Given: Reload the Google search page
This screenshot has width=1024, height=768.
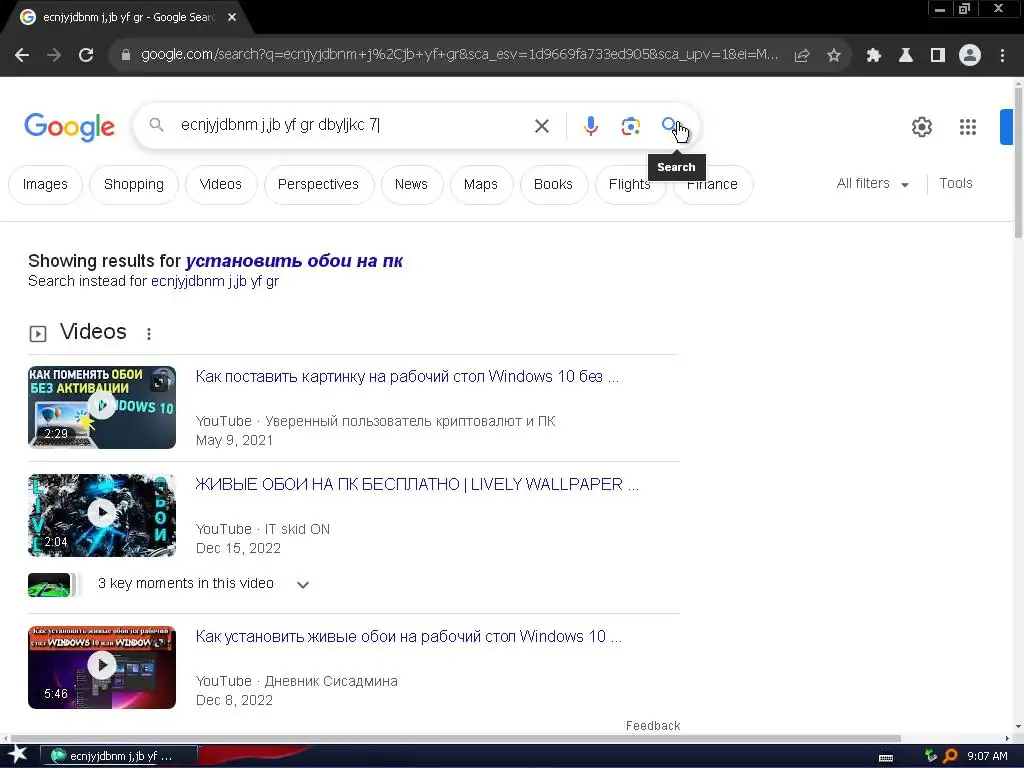Looking at the screenshot, I should tap(86, 56).
